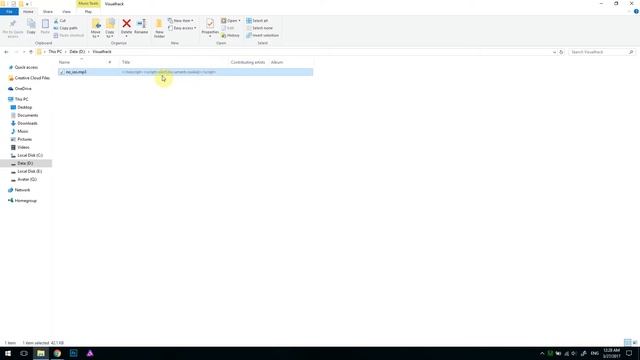
Task: Click the File Explorer taskbar icon
Action: (x=41, y=353)
